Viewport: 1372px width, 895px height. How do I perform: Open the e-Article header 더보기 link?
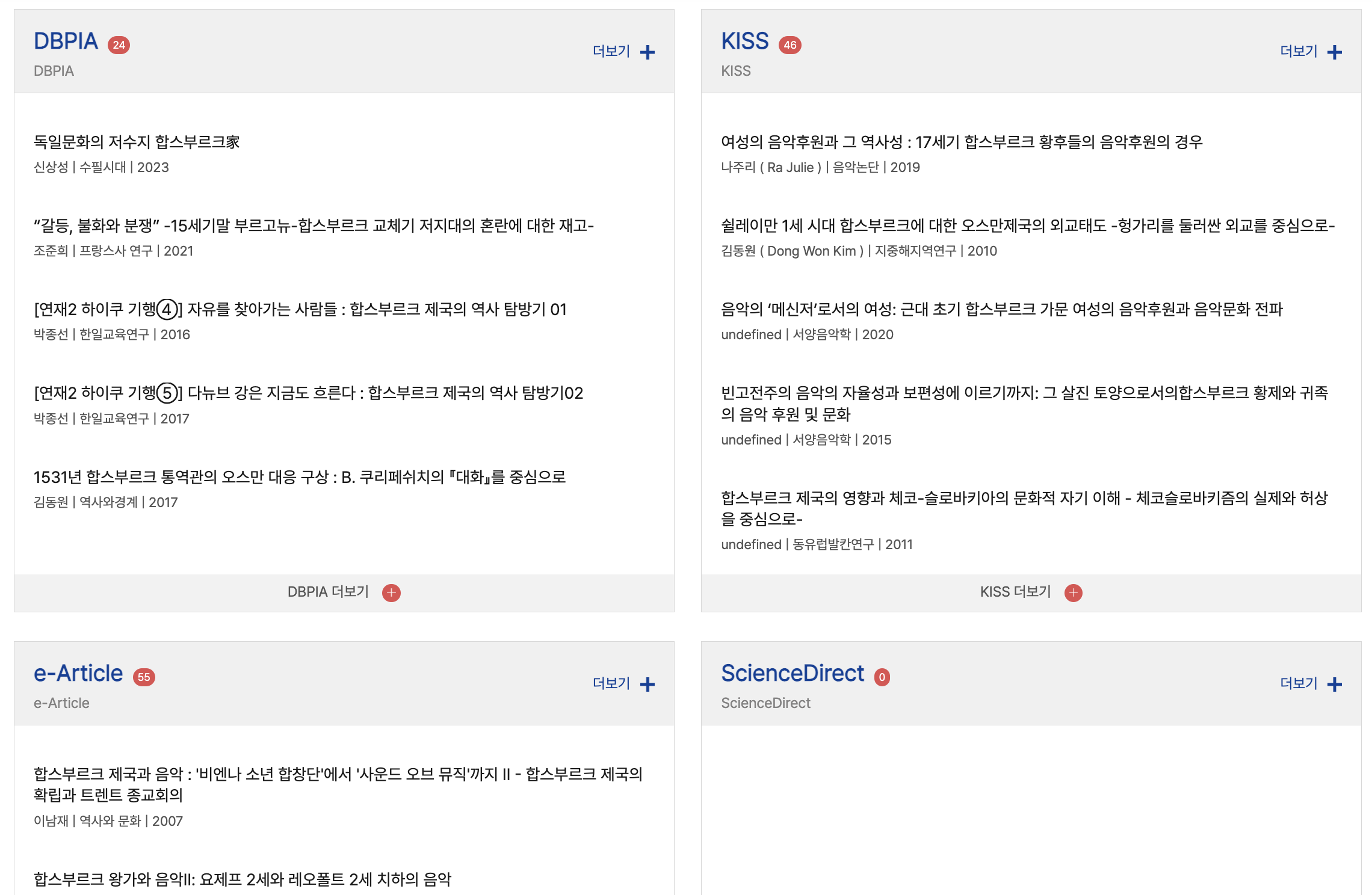coord(611,683)
